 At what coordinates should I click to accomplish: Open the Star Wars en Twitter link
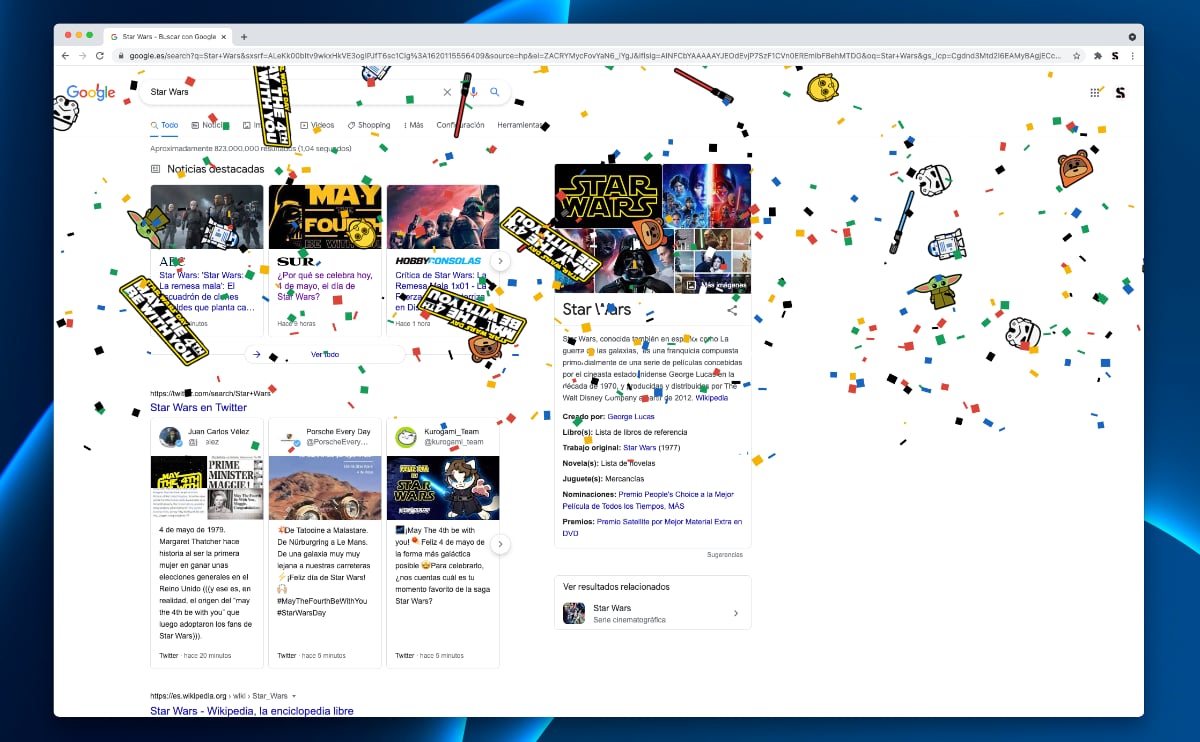(198, 408)
